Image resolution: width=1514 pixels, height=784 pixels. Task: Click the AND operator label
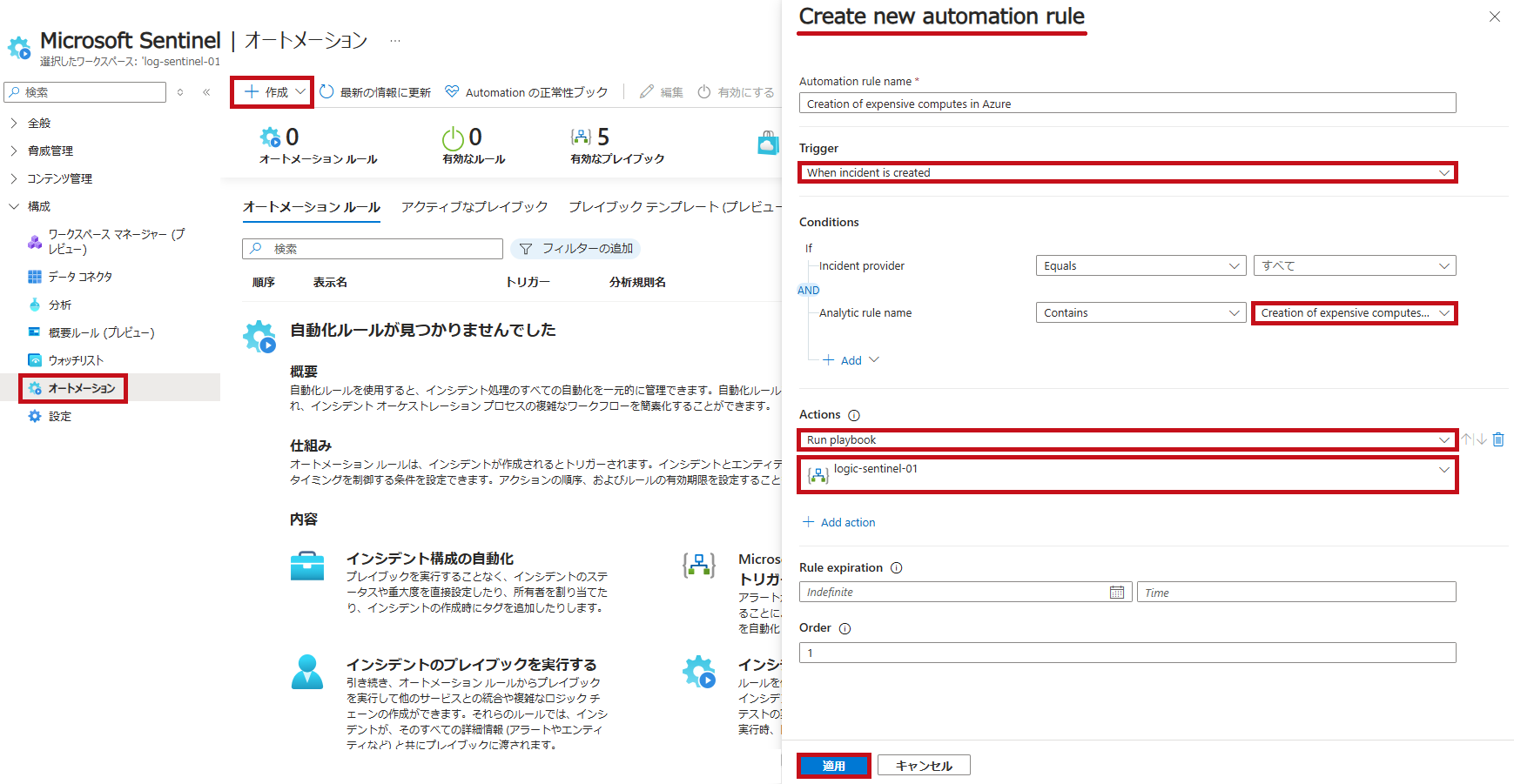point(809,291)
